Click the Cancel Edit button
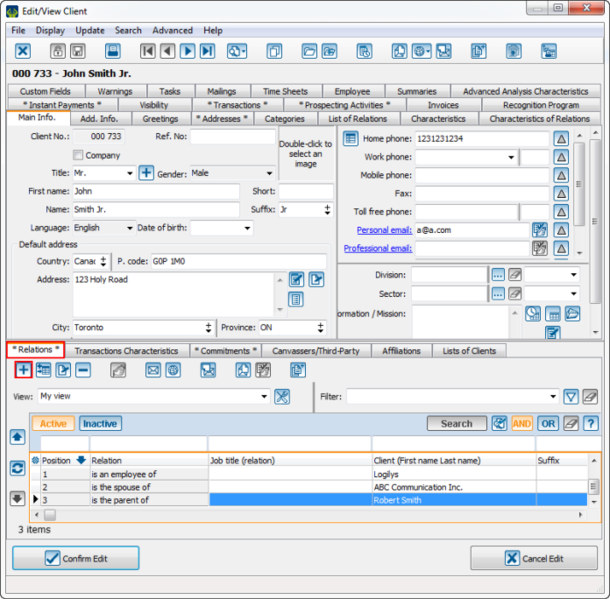This screenshot has width=610, height=599. [x=534, y=558]
